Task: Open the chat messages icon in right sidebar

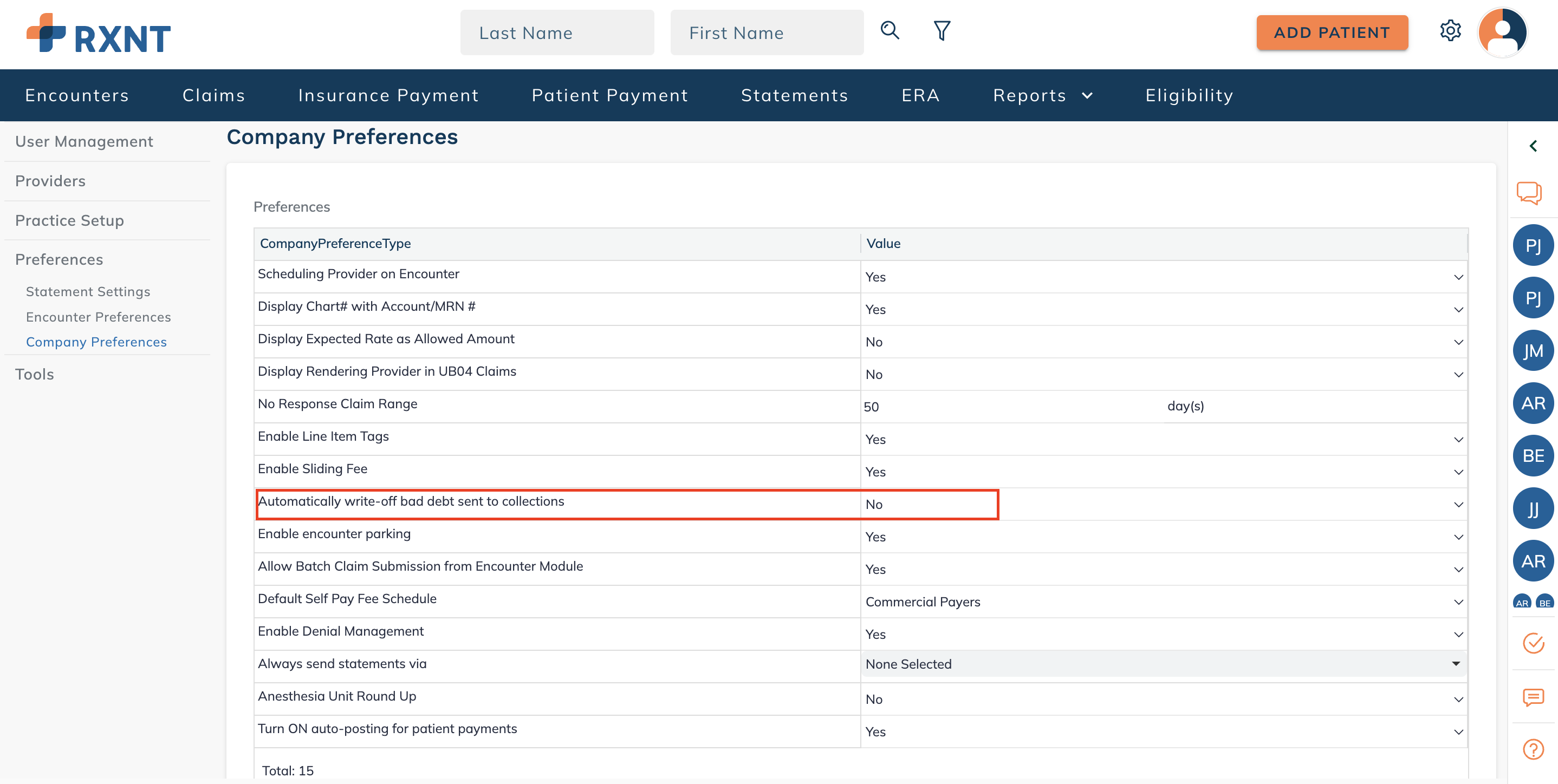Action: [1533, 193]
